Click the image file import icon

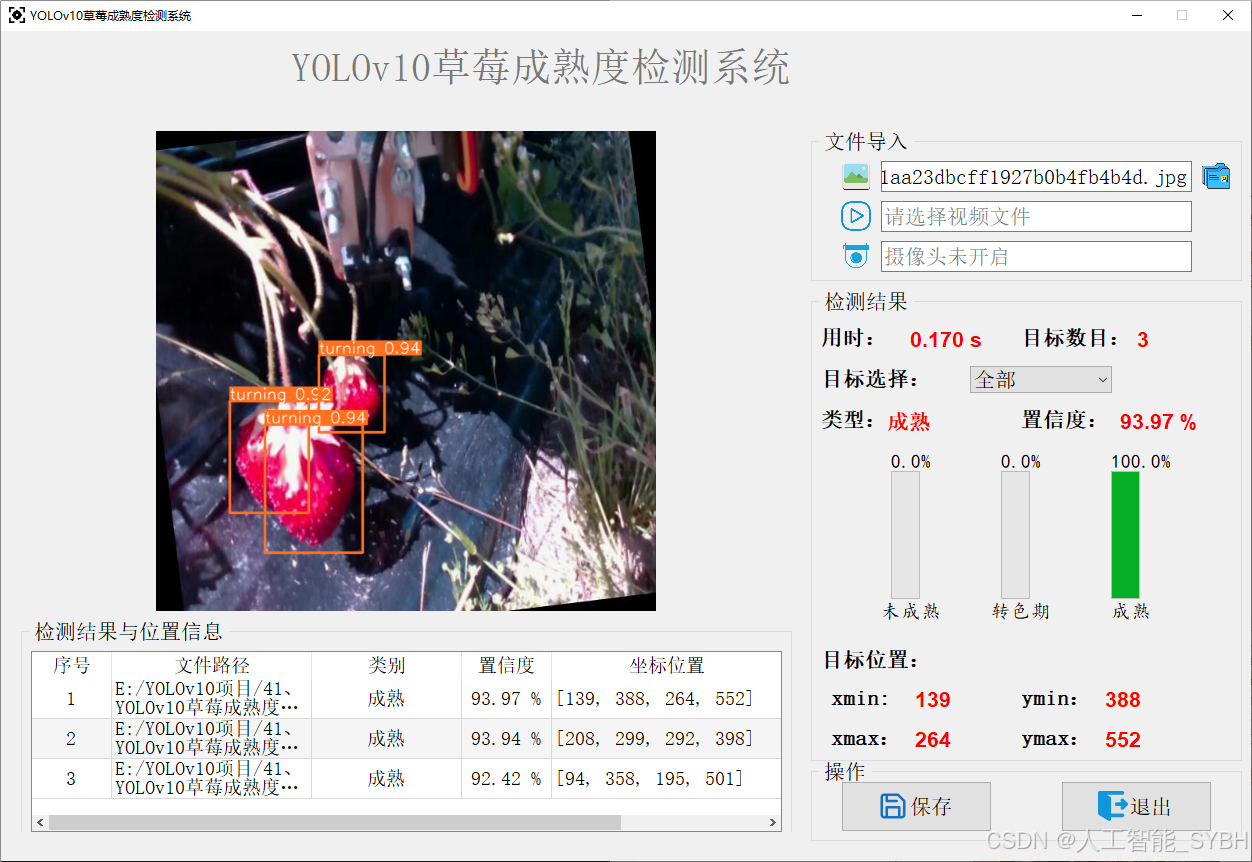click(x=856, y=177)
